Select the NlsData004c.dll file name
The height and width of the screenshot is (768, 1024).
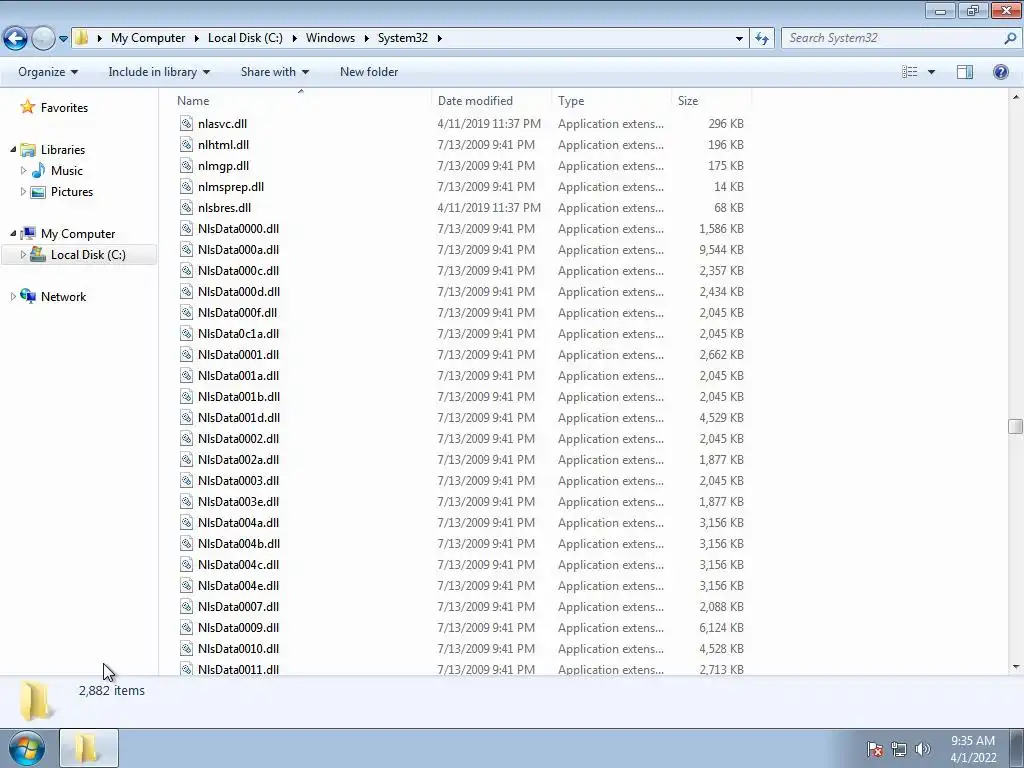tap(238, 564)
